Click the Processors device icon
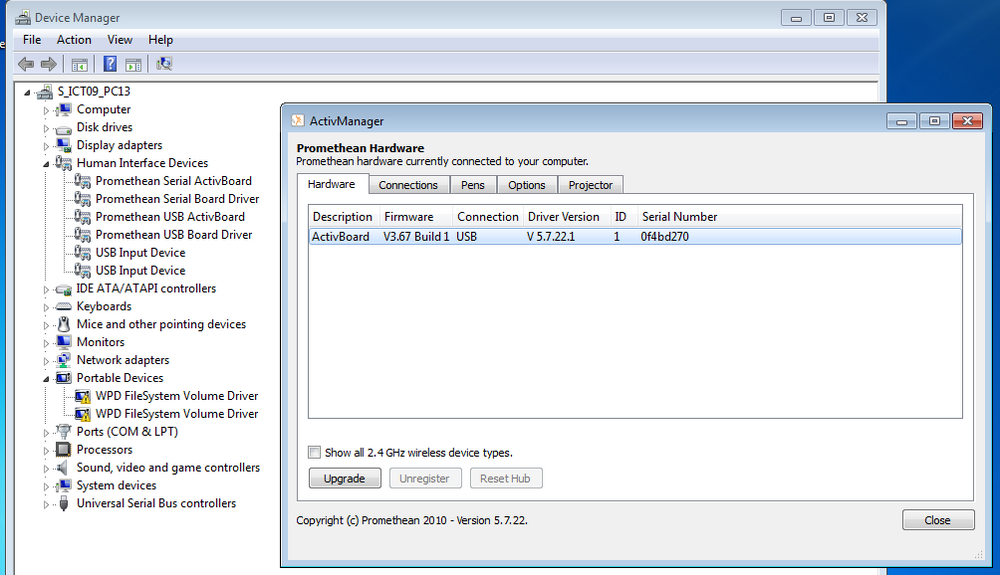Viewport: 1000px width, 575px height. point(63,449)
